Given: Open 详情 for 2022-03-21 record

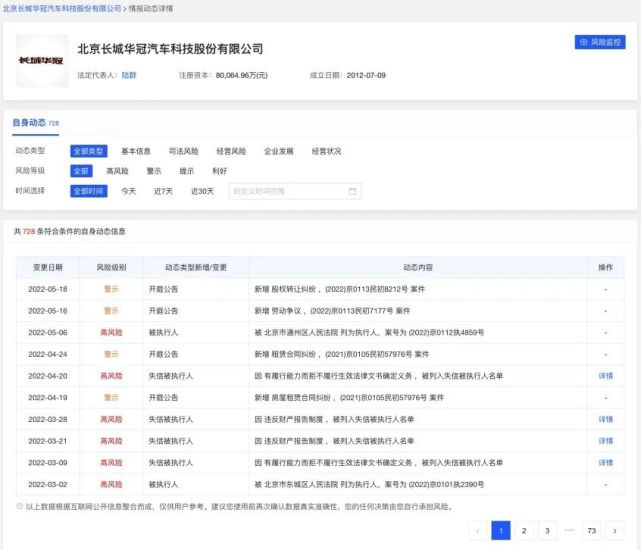Looking at the screenshot, I should click(605, 441).
